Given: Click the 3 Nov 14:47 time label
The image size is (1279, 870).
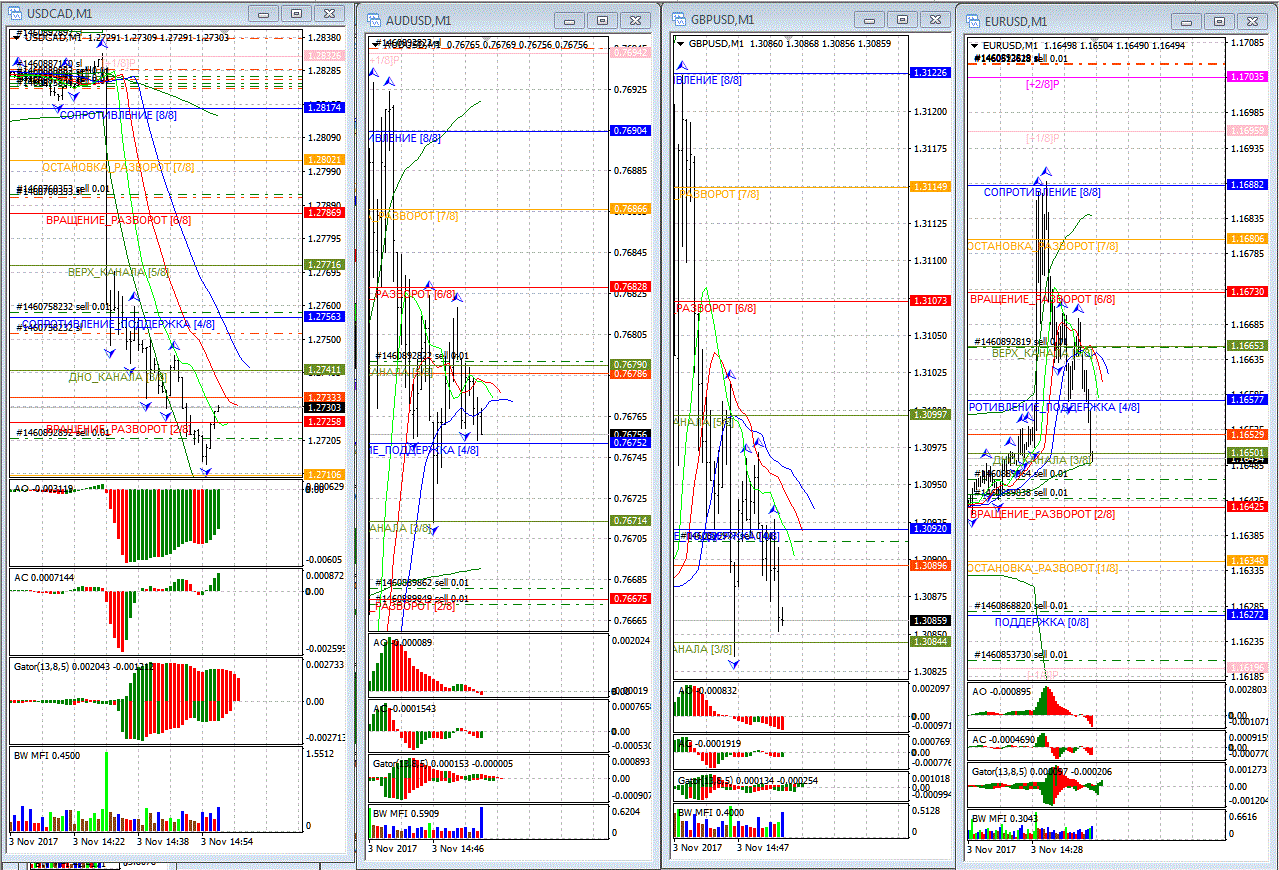Looking at the screenshot, I should (765, 847).
